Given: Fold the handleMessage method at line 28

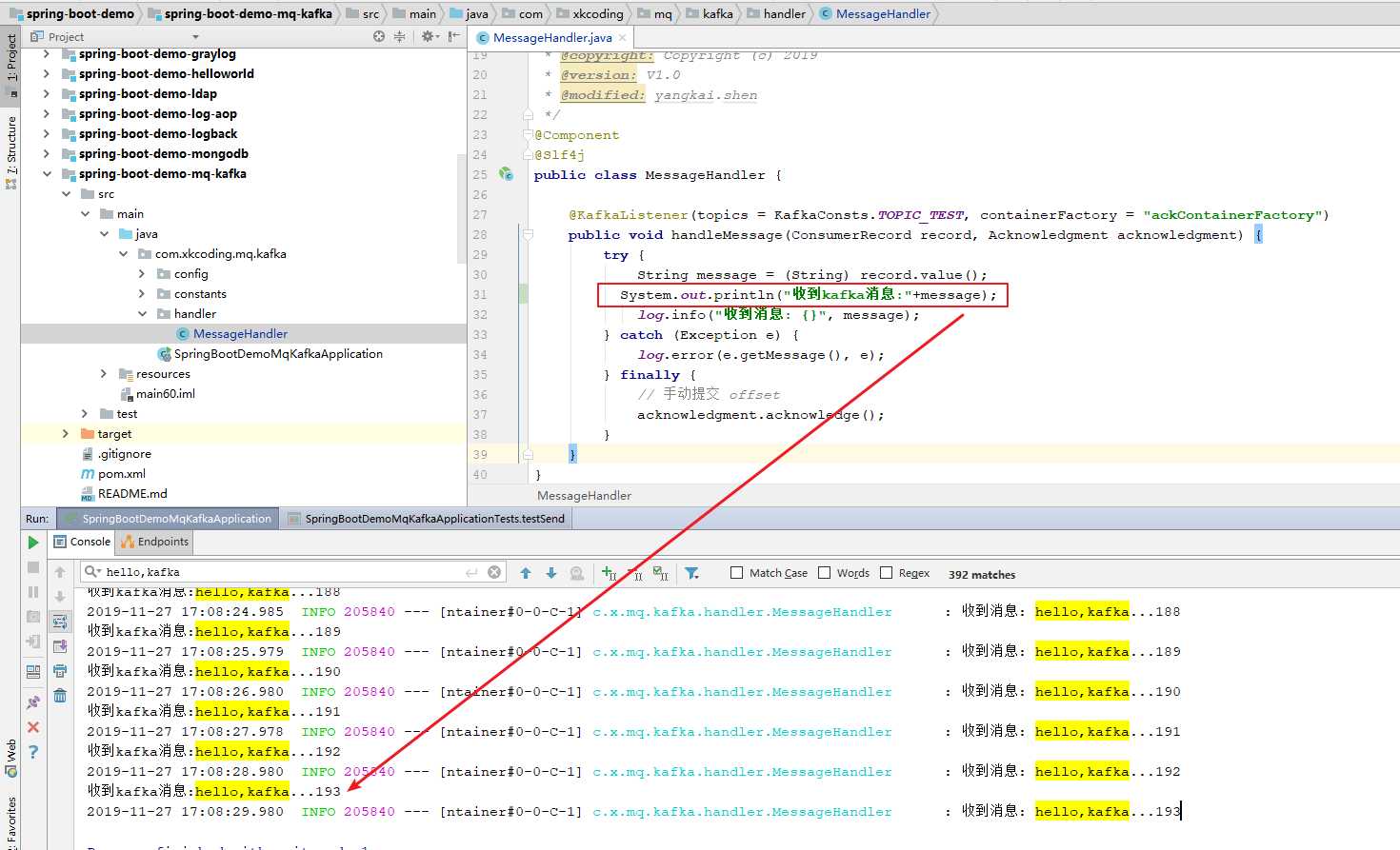Looking at the screenshot, I should [528, 234].
